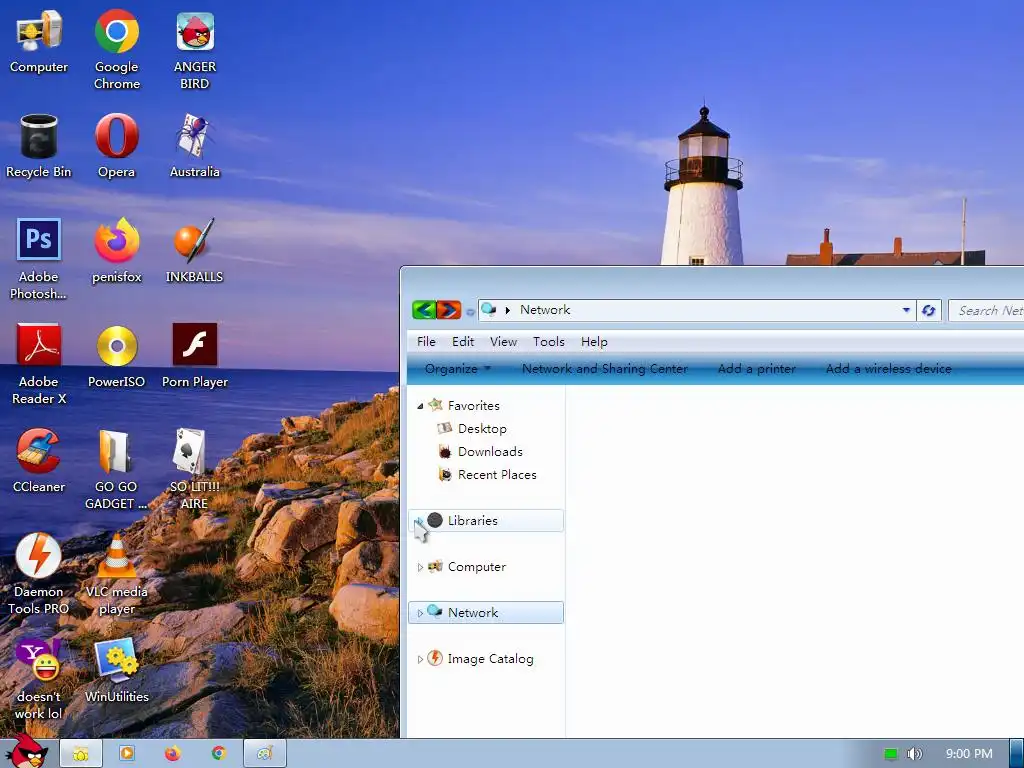This screenshot has width=1024, height=768.
Task: Click the Chrome icon in the taskbar
Action: [x=218, y=754]
